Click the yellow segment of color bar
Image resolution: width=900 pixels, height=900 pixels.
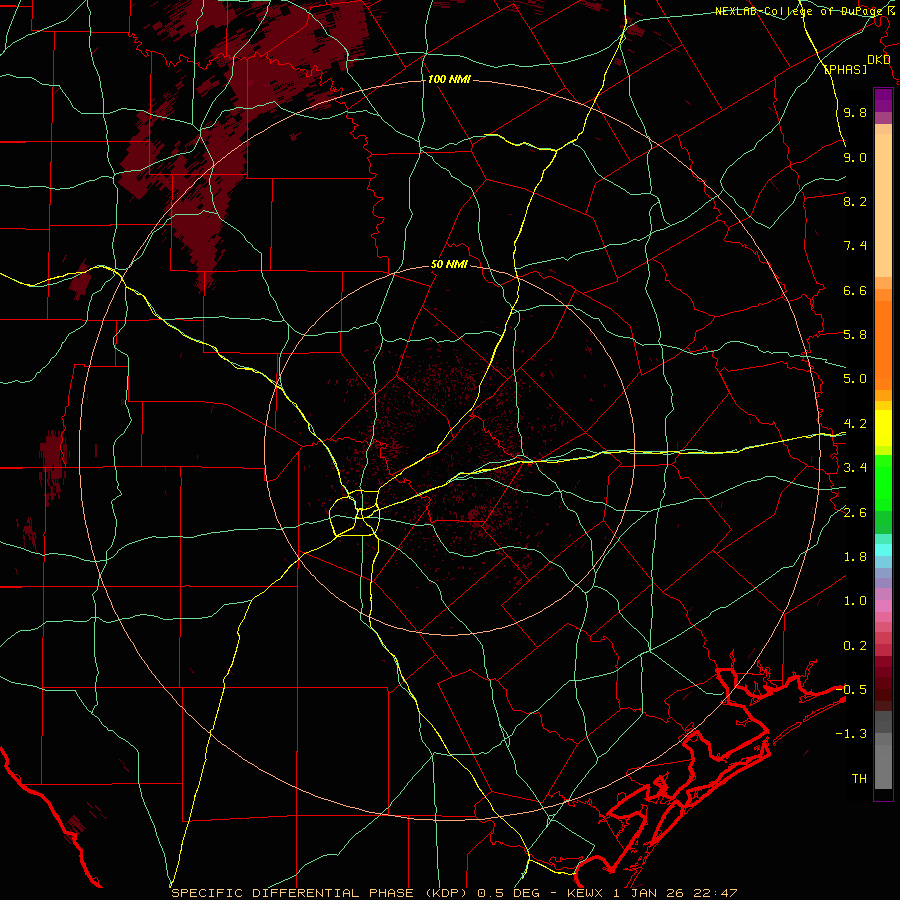pos(883,428)
